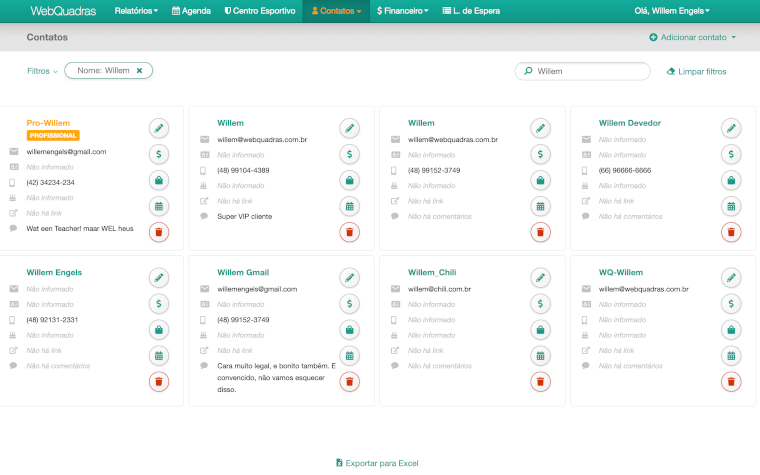
Task: Expand the Filtros dropdown
Action: pyautogui.click(x=42, y=71)
